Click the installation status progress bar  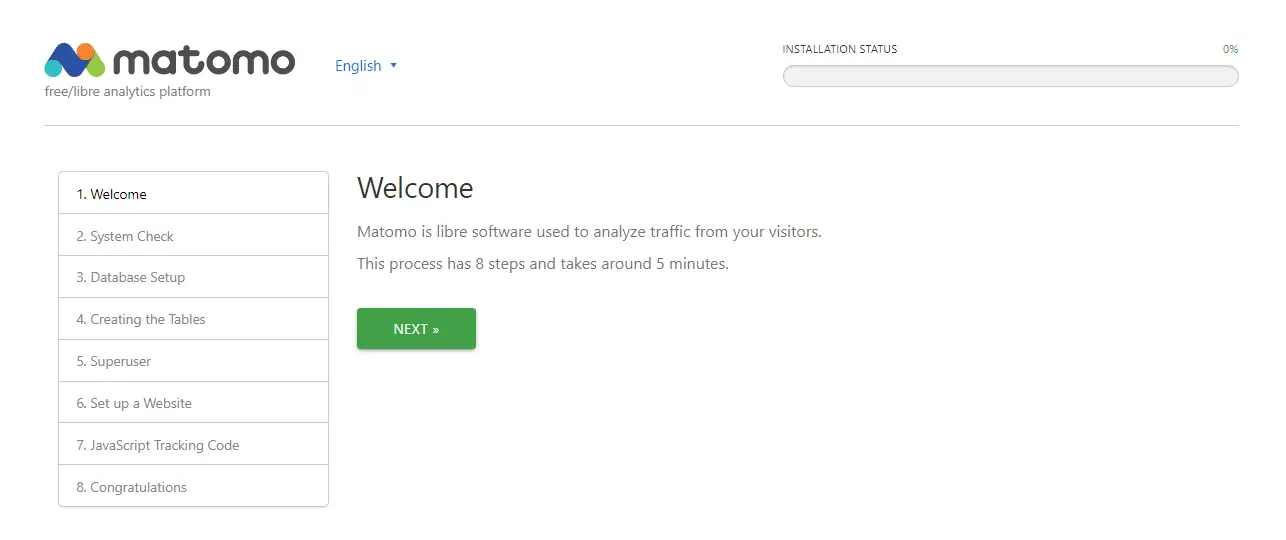pyautogui.click(x=1010, y=76)
